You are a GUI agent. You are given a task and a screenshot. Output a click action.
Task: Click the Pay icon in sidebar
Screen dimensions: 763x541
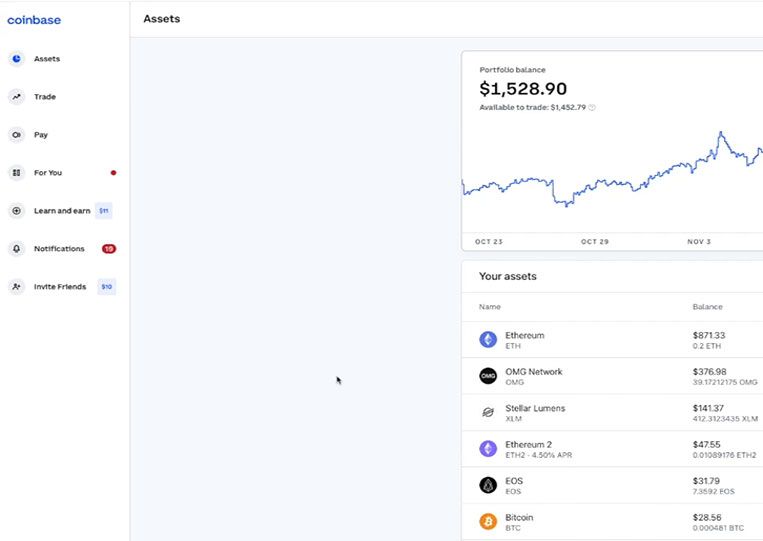click(17, 135)
